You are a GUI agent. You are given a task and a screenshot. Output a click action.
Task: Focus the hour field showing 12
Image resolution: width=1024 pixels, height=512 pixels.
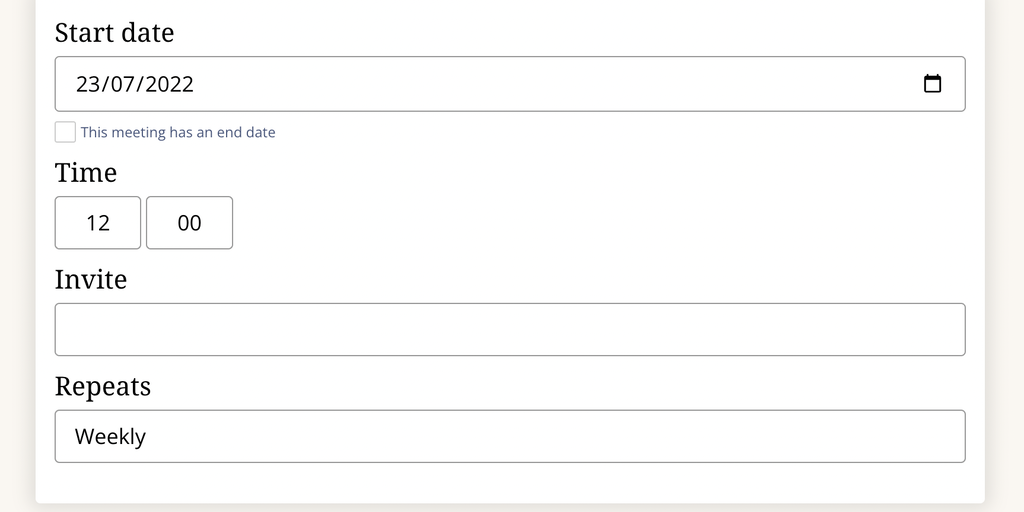(x=98, y=223)
